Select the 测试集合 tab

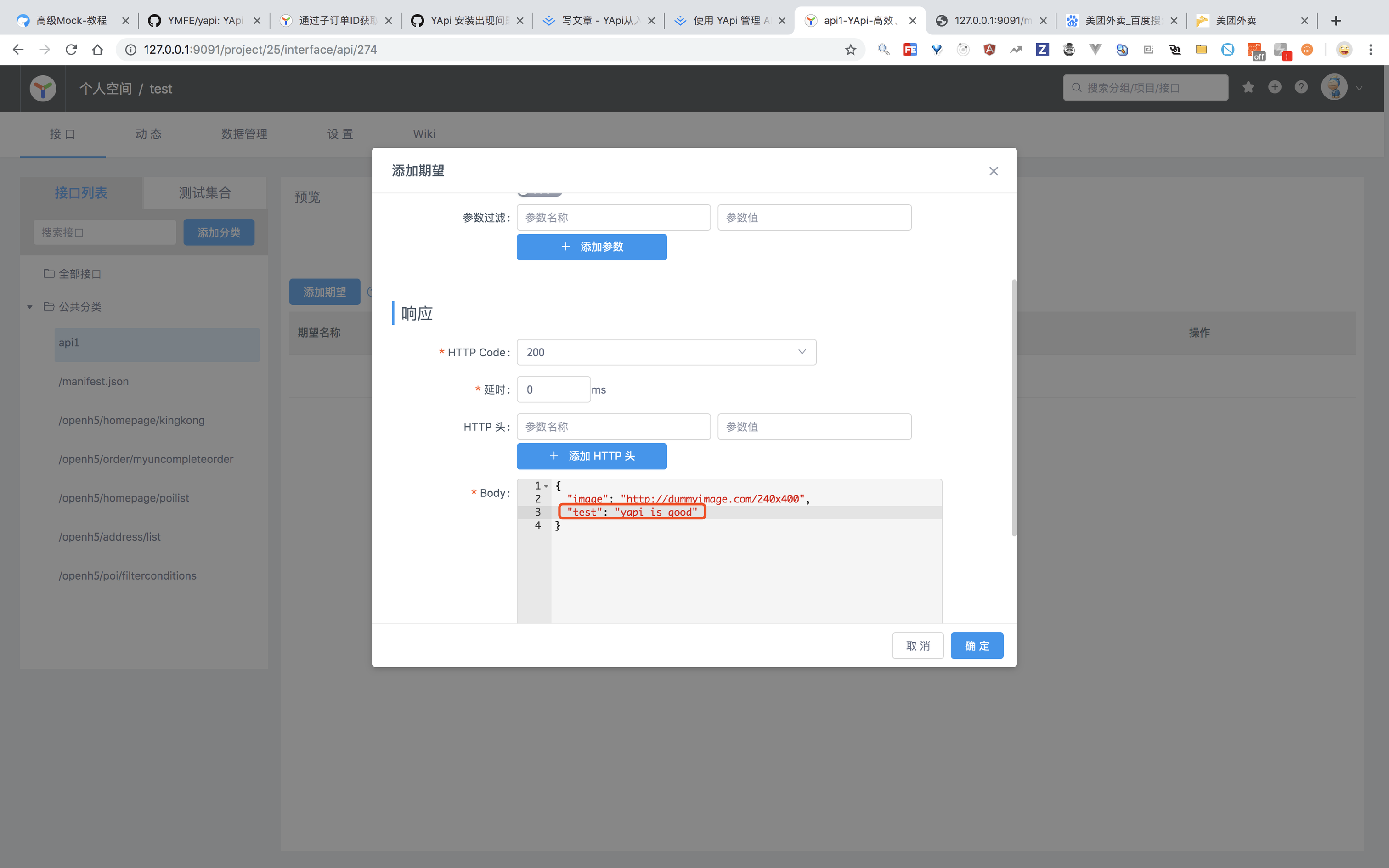[205, 193]
